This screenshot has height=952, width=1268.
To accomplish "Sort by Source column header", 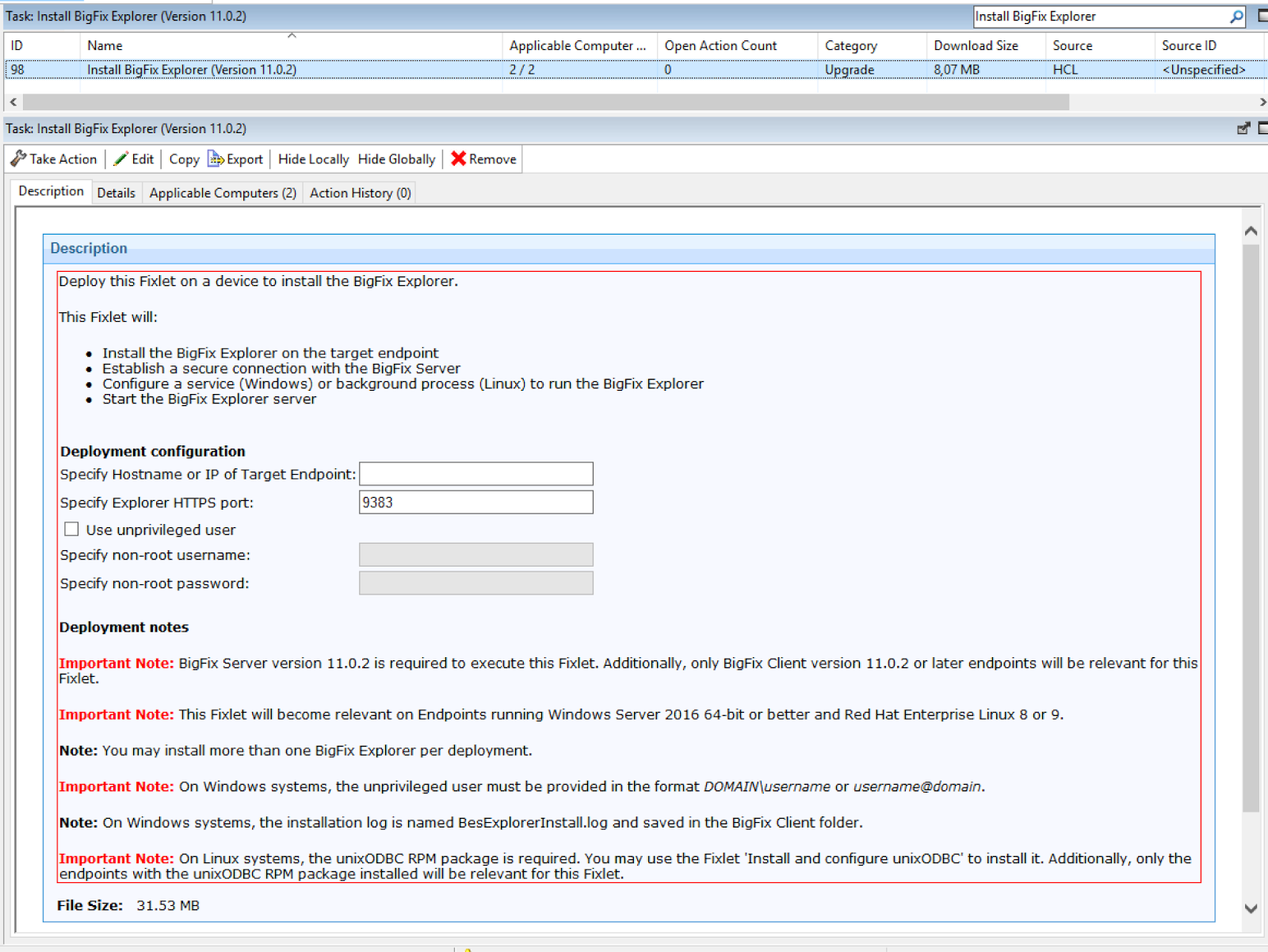I will coord(1100,46).
